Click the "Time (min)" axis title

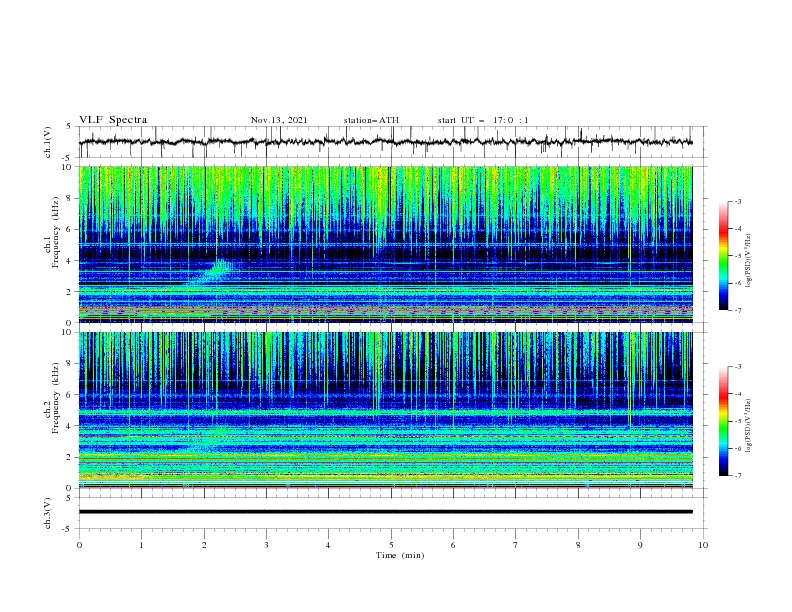[400, 555]
